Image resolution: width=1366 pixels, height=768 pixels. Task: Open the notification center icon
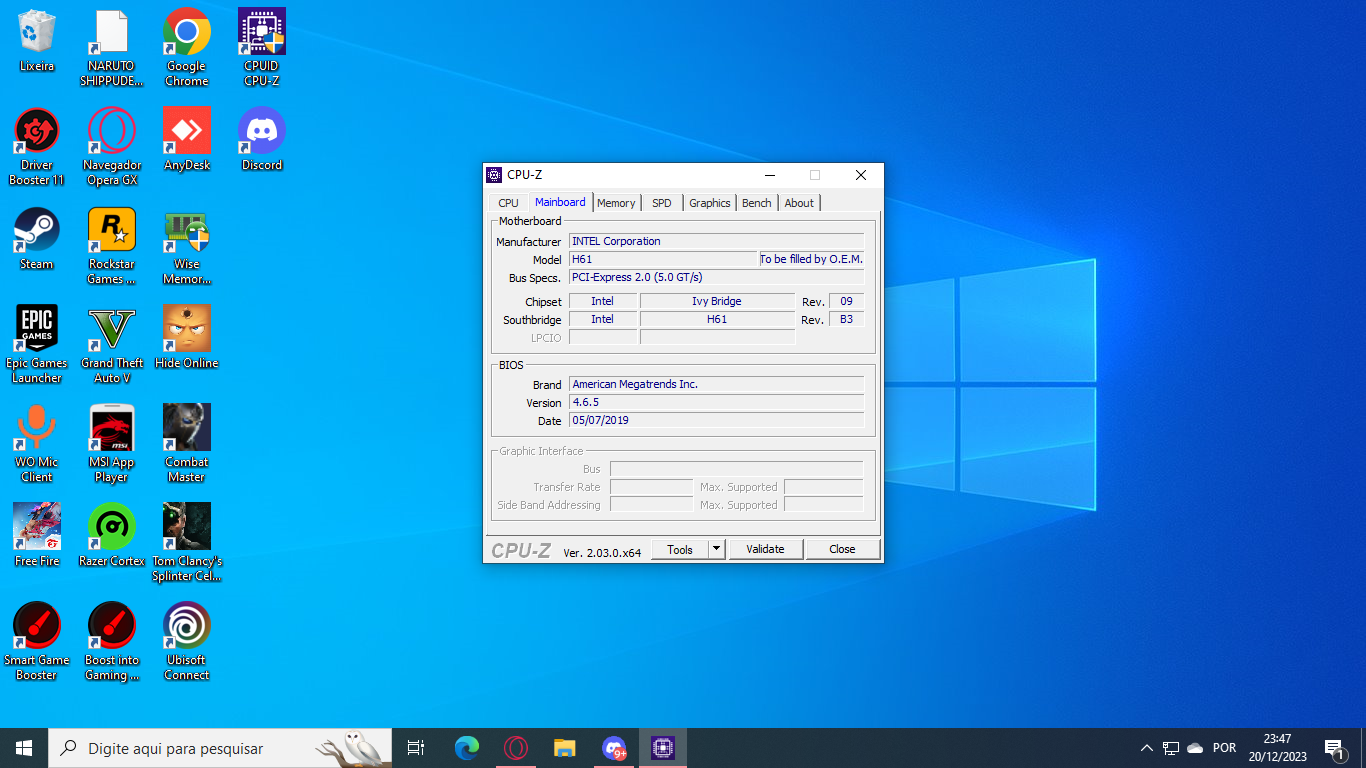point(1334,748)
